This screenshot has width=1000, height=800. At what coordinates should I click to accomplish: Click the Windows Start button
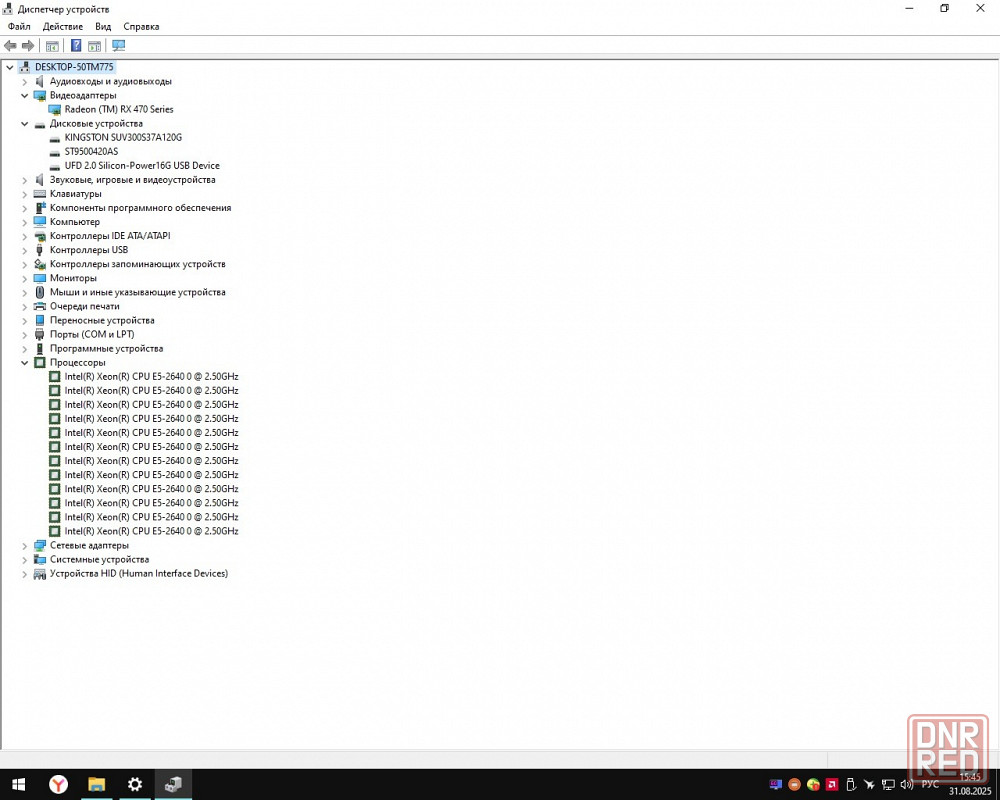pos(18,785)
